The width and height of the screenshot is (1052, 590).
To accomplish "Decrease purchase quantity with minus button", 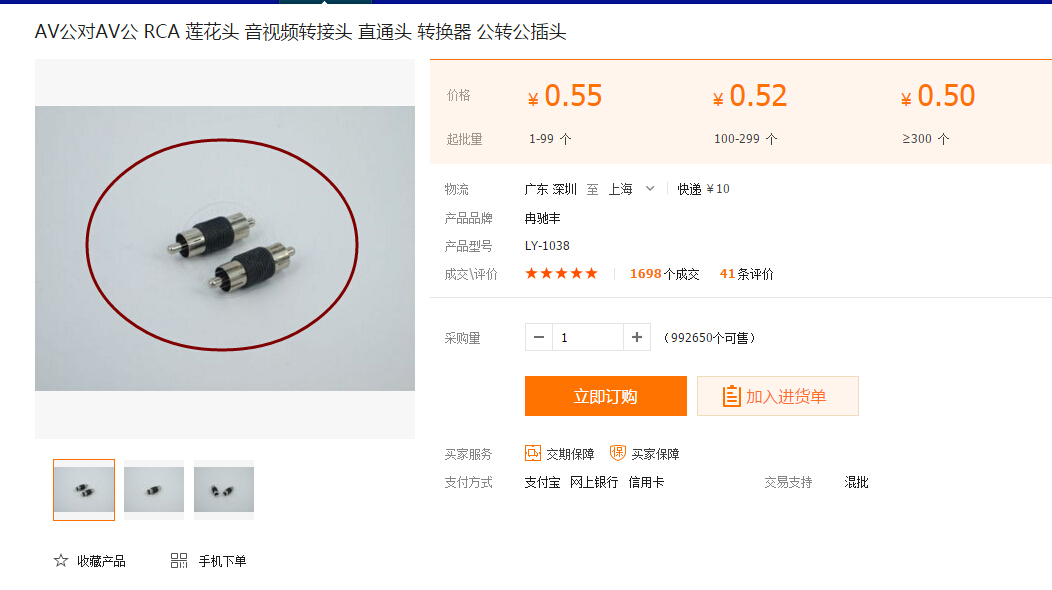I will 539,337.
